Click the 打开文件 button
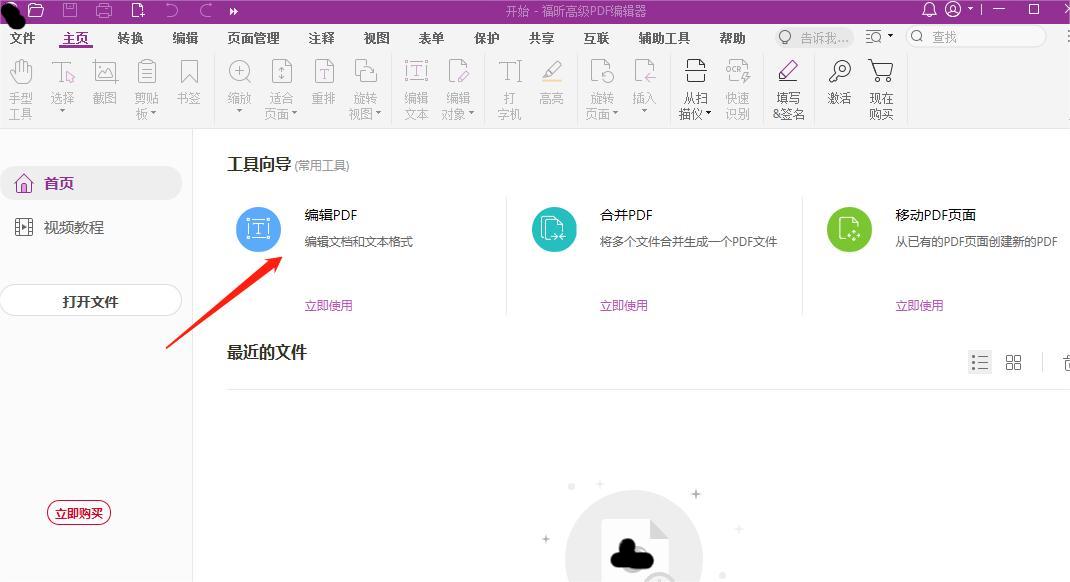Viewport: 1070px width, 582px height. (91, 300)
